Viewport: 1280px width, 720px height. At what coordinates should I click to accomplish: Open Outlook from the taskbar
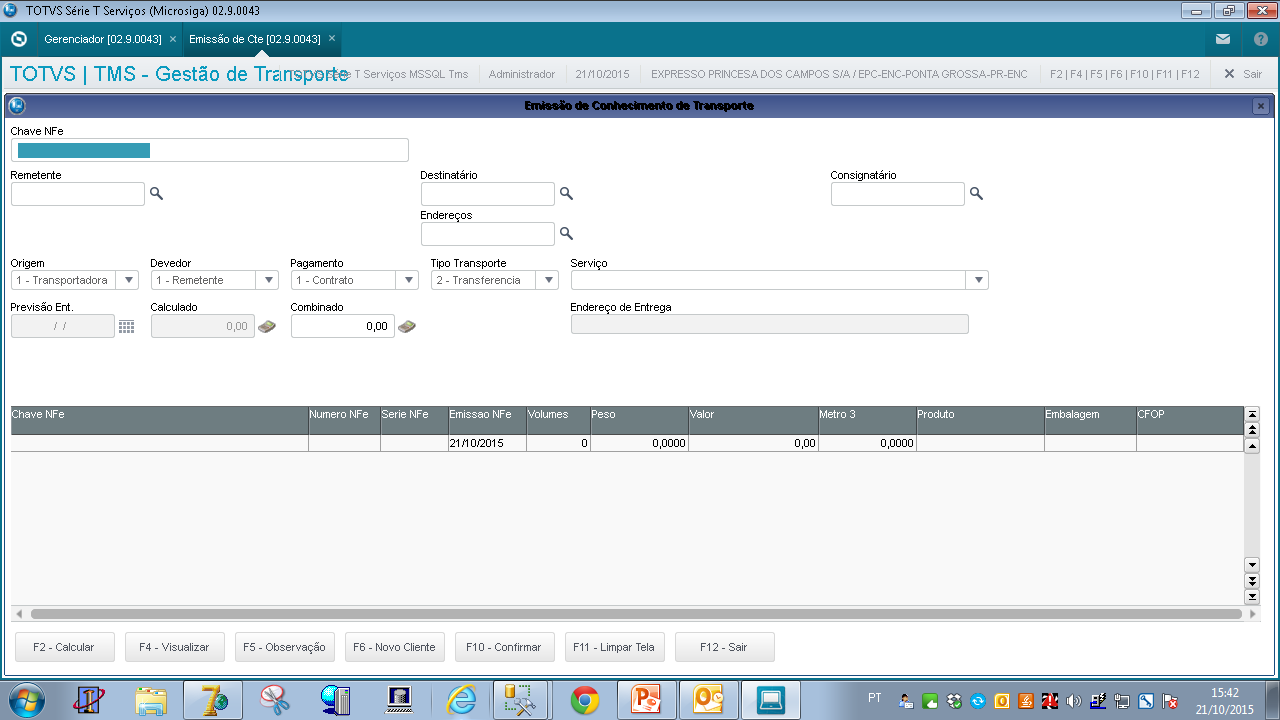708,700
